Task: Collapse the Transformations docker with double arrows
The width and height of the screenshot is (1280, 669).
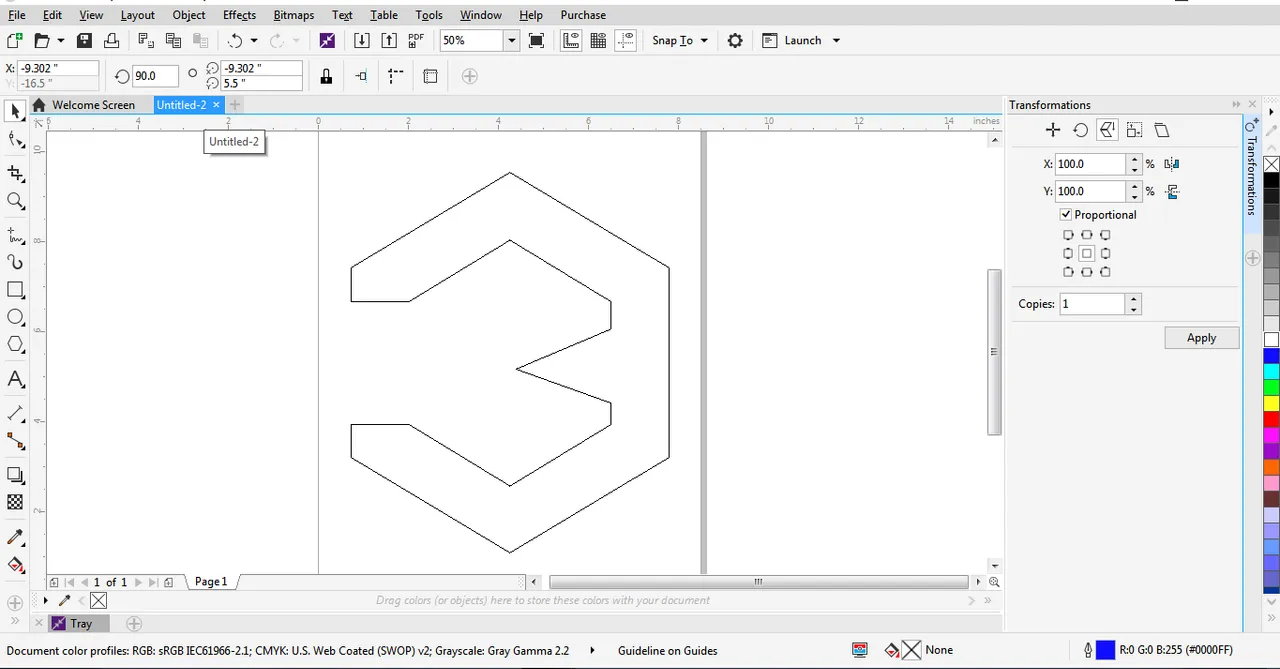Action: pyautogui.click(x=1236, y=104)
